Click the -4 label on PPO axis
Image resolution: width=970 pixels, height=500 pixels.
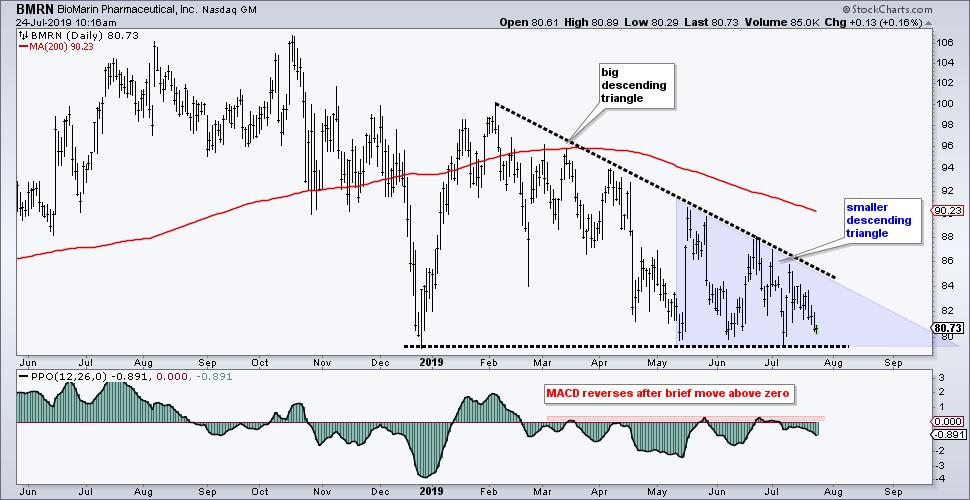942,480
